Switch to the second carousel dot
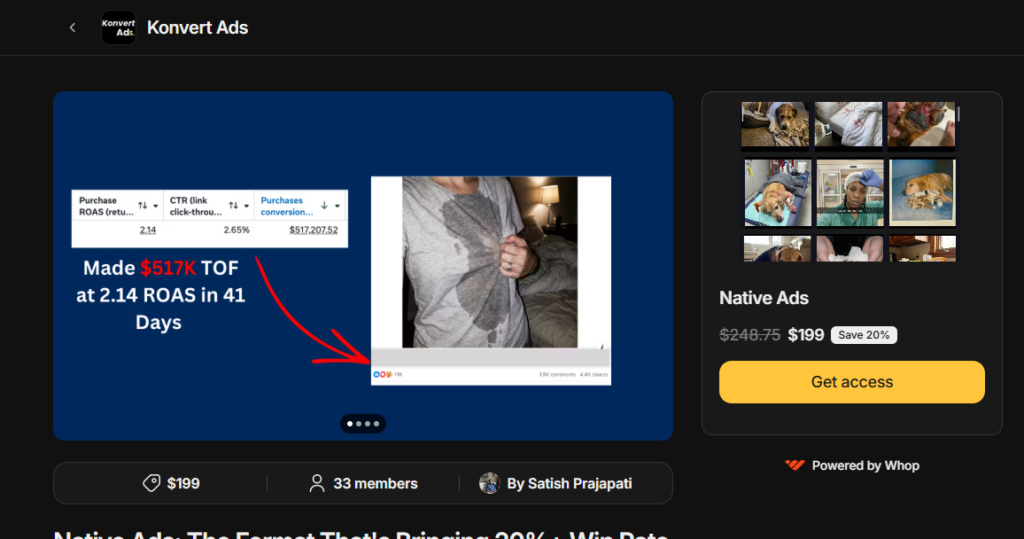 358,424
